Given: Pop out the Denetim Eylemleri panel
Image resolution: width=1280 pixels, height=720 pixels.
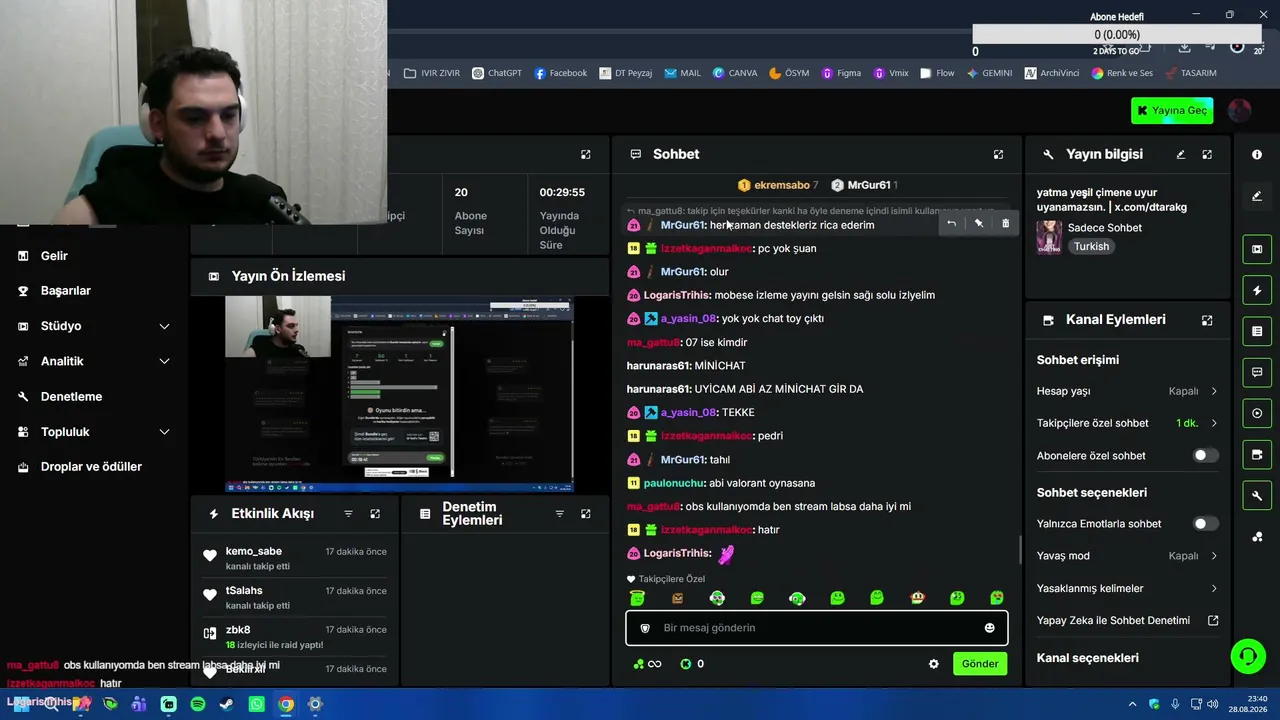Looking at the screenshot, I should [586, 514].
